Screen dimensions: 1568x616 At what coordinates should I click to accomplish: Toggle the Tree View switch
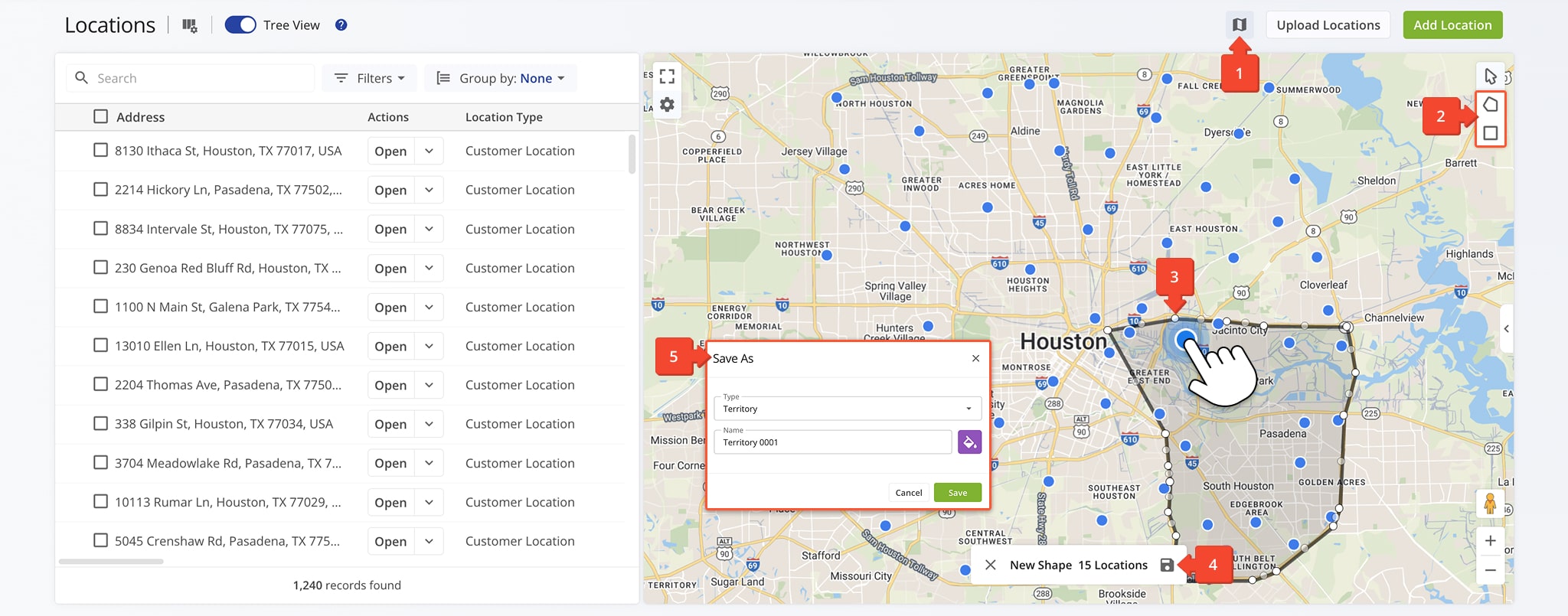[240, 25]
